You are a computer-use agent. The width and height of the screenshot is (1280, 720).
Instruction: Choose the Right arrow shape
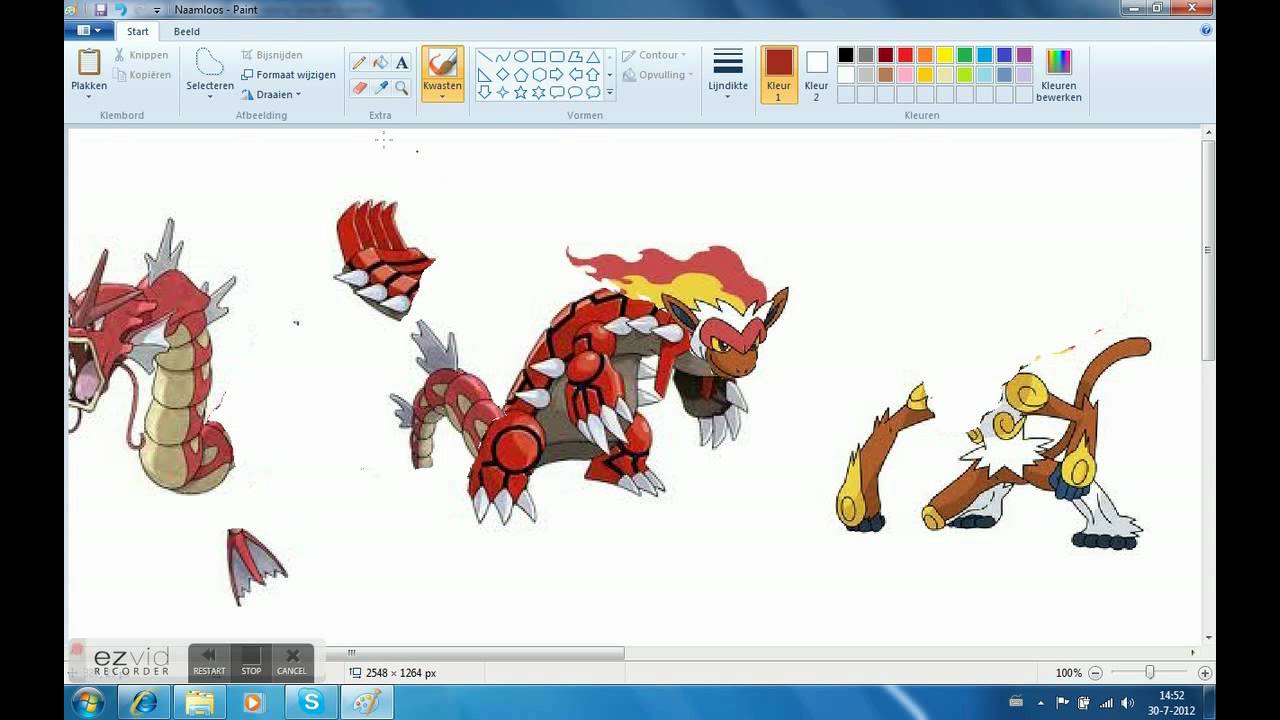pyautogui.click(x=557, y=75)
